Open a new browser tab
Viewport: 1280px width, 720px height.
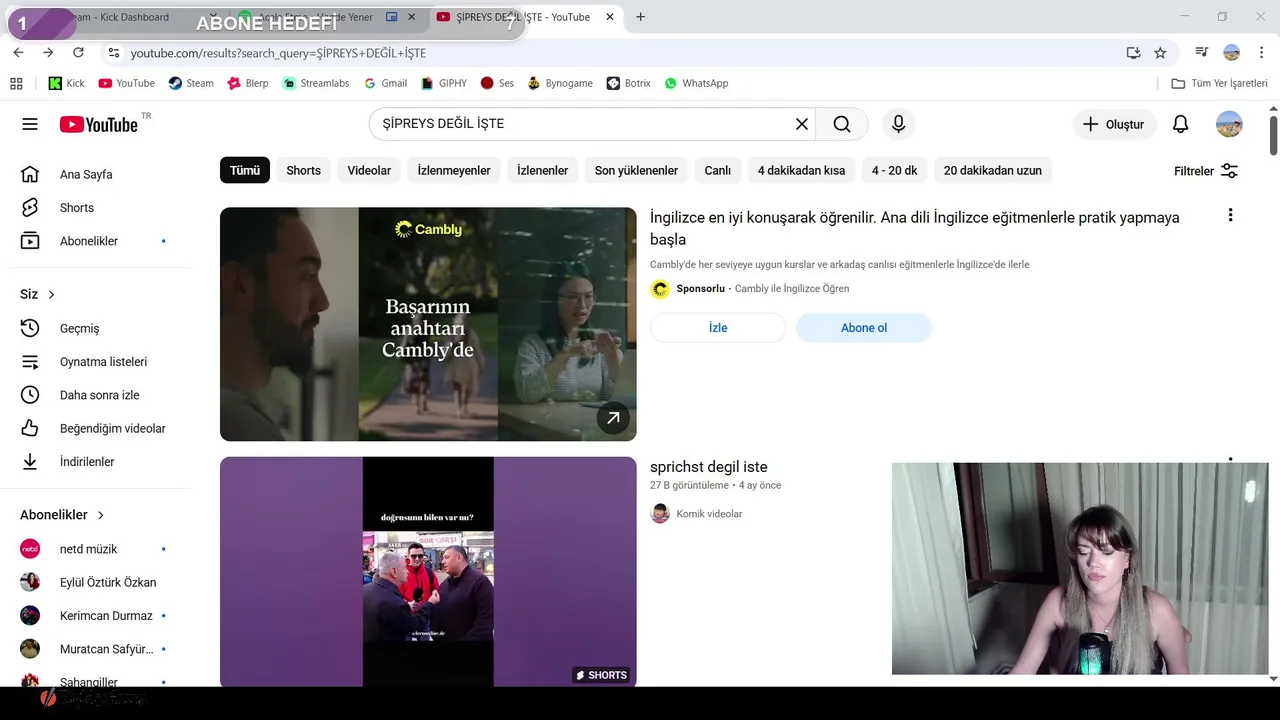pos(640,17)
